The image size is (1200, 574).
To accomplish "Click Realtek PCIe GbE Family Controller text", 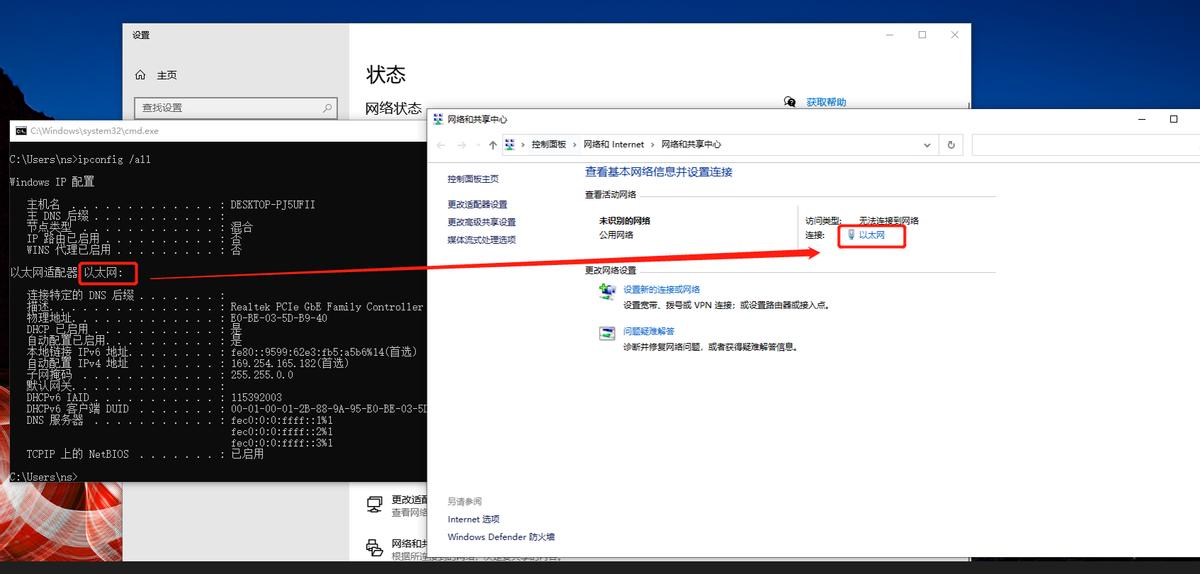I will 327,307.
